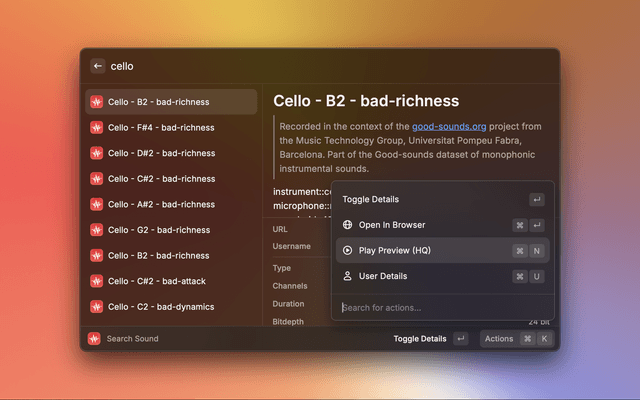Click the globe icon for Open In Browser
The height and width of the screenshot is (400, 640).
tap(348, 225)
